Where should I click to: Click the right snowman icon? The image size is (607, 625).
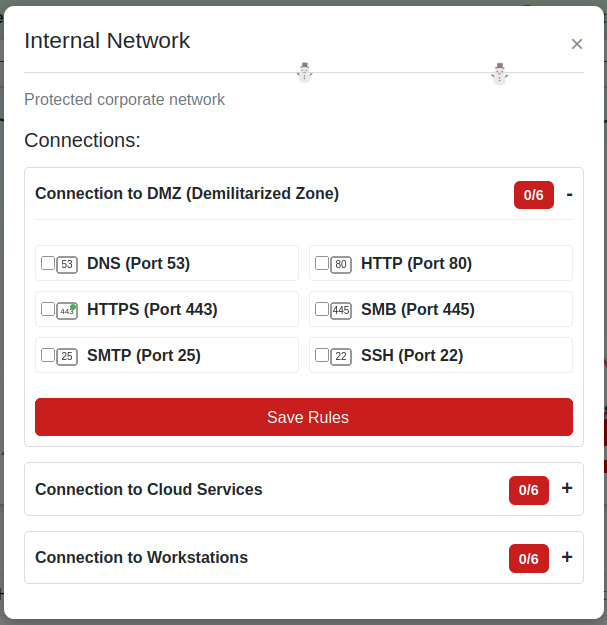point(500,73)
